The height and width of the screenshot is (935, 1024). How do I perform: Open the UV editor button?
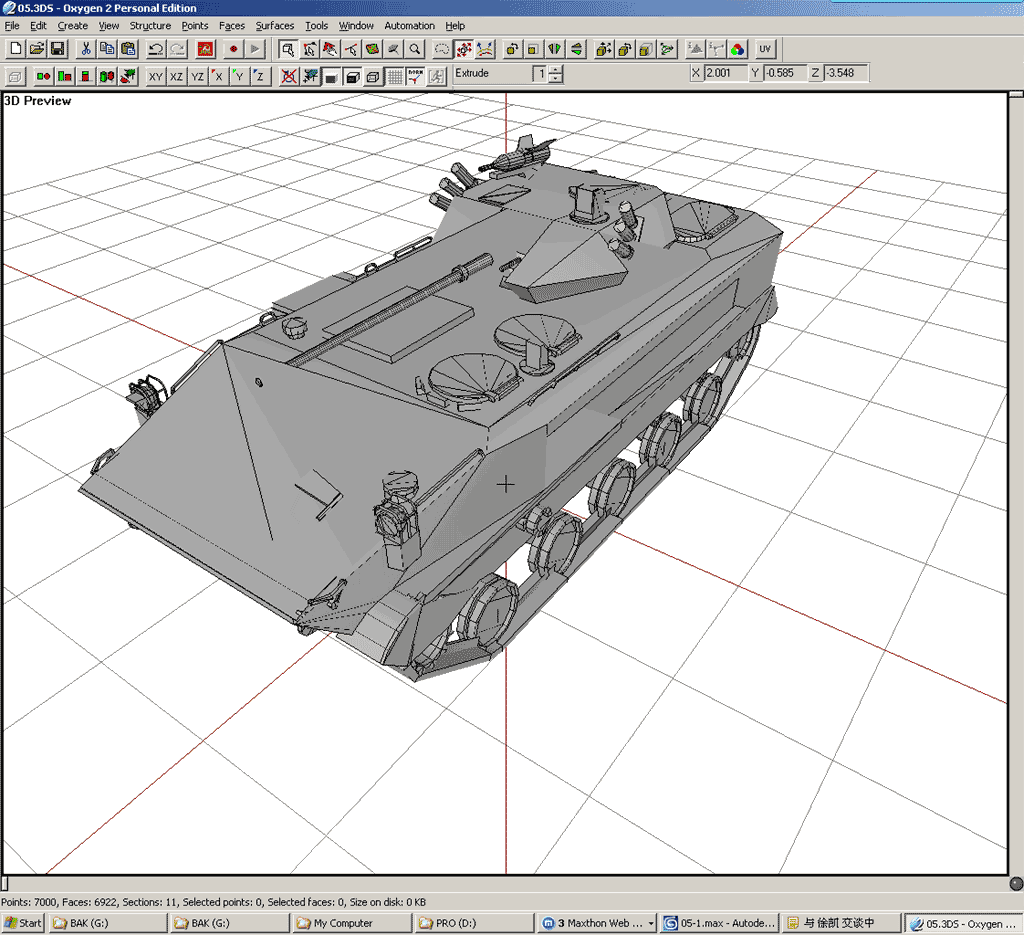[765, 48]
